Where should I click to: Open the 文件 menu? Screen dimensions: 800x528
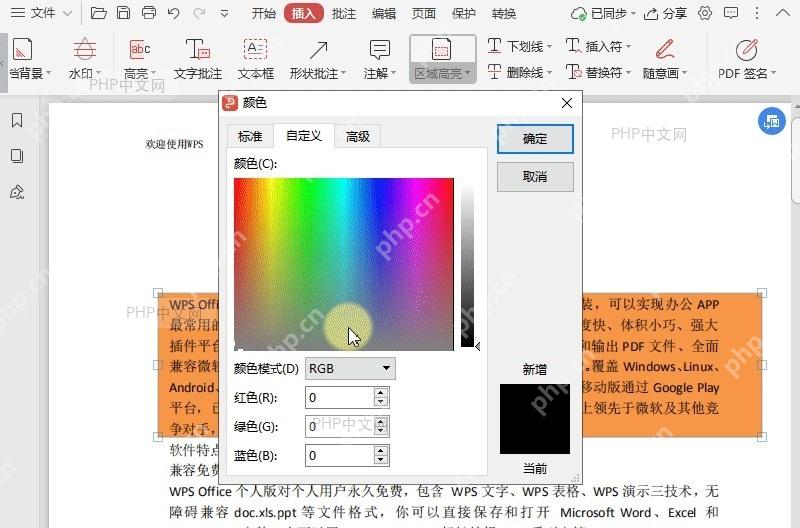[41, 13]
